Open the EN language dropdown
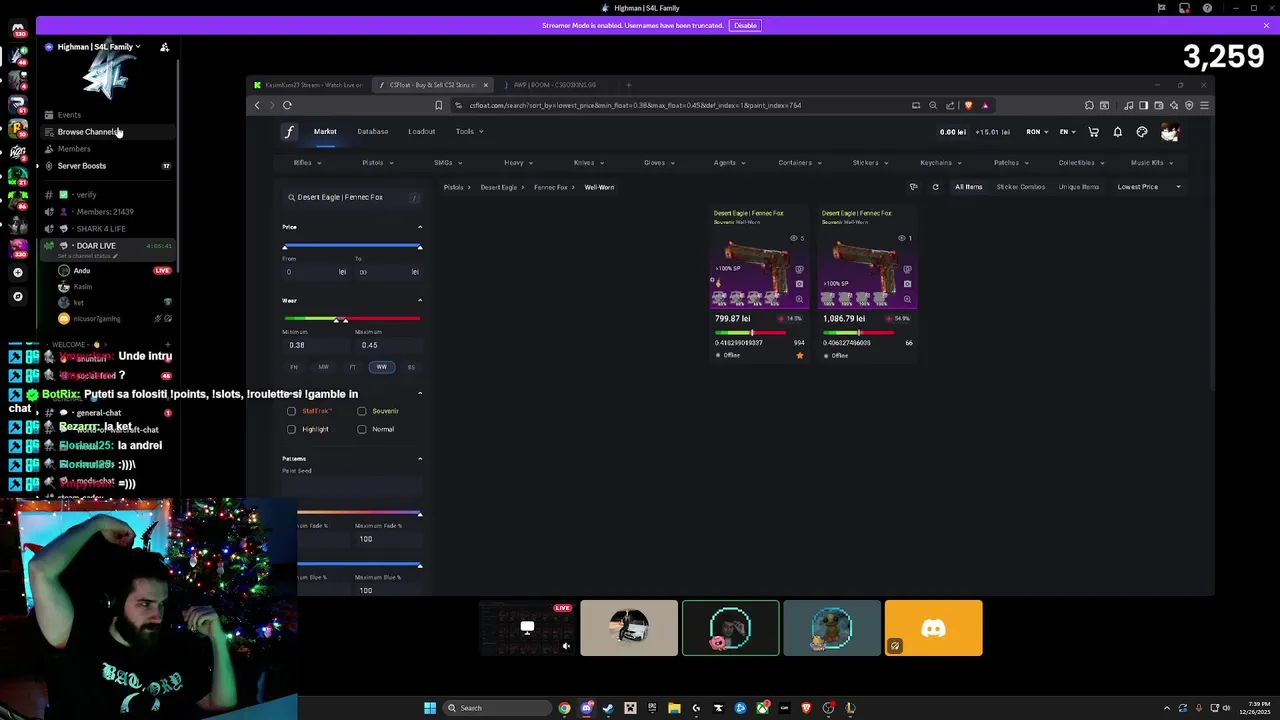 1067,132
